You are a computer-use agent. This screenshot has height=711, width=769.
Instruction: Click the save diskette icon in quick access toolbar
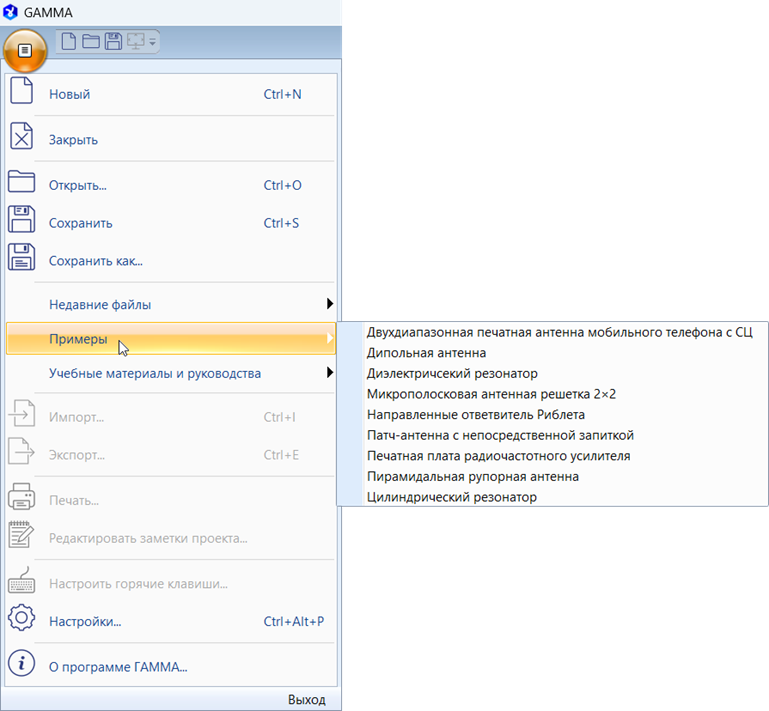coord(113,41)
